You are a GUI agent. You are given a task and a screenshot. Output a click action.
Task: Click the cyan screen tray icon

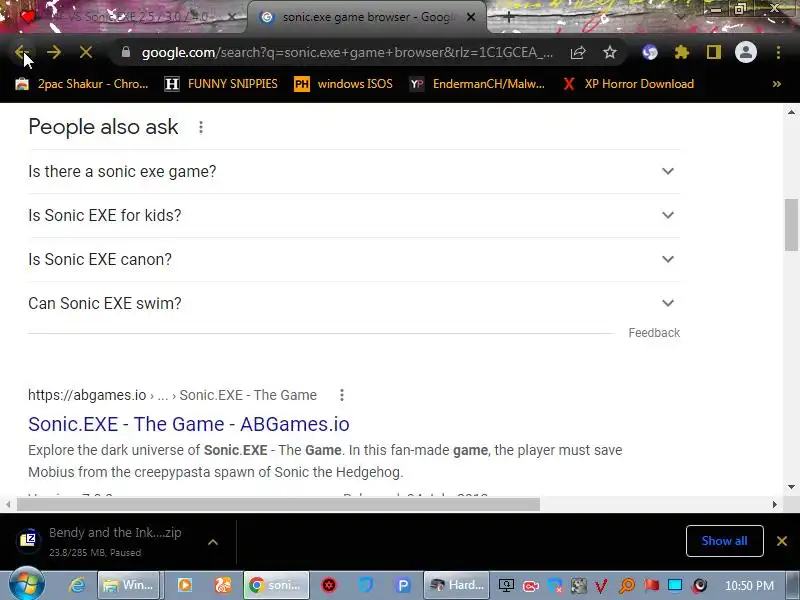[675, 586]
